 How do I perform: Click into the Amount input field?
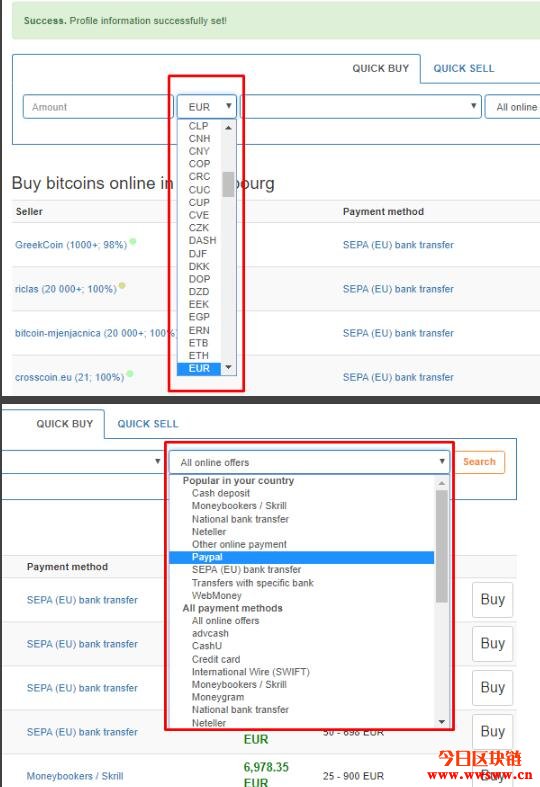[x=98, y=106]
